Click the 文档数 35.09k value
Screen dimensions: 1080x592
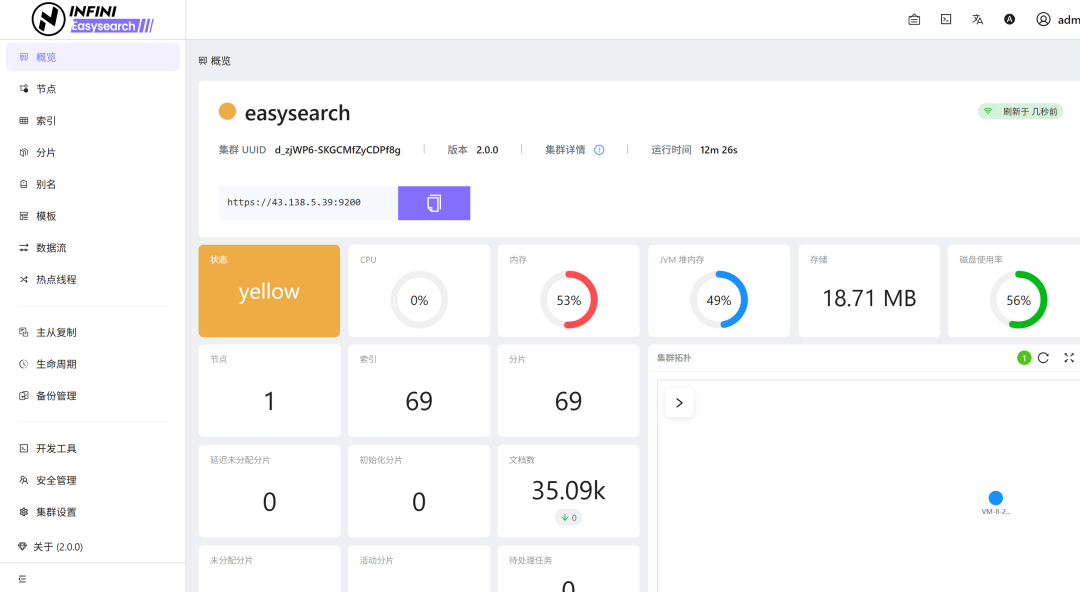point(568,491)
